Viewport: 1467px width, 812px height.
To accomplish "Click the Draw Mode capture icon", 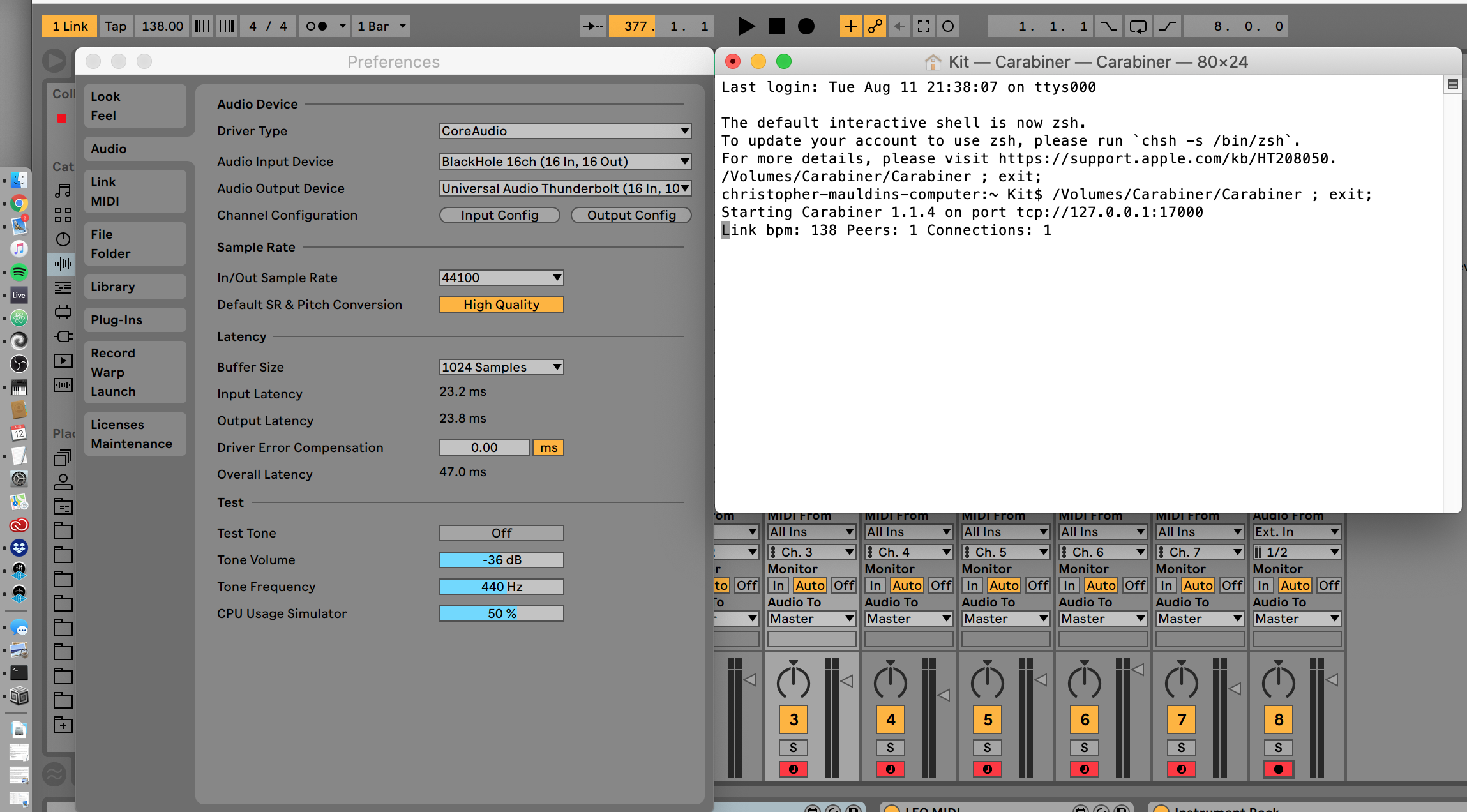I will tap(924, 26).
